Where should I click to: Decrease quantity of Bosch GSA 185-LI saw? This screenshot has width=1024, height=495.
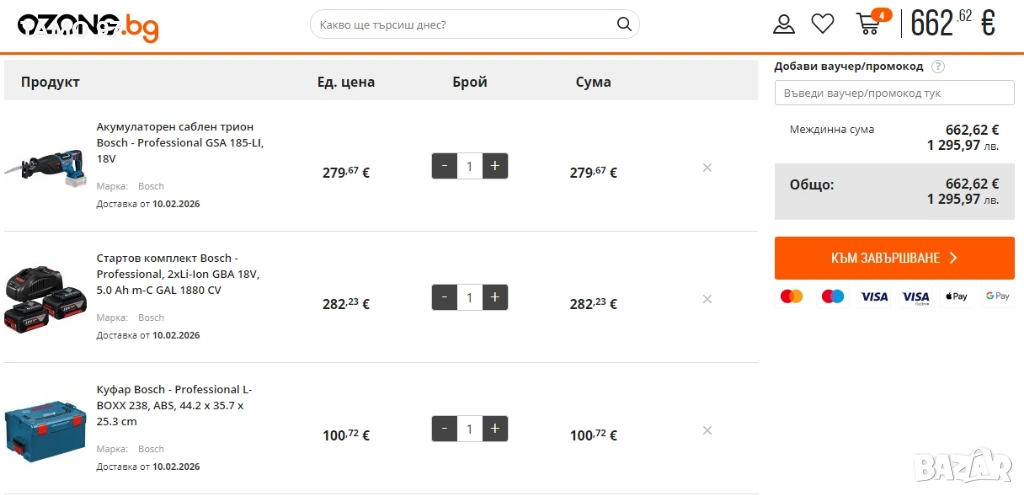coord(444,166)
